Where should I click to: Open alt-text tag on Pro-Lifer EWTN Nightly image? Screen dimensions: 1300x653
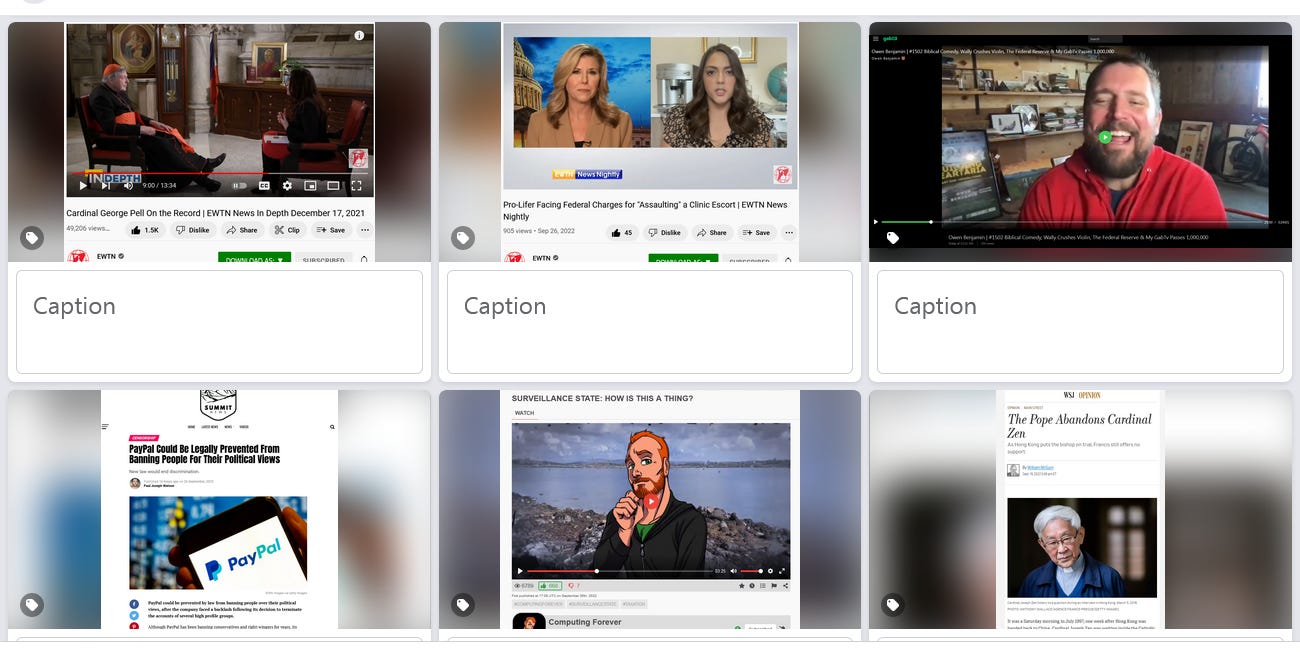pyautogui.click(x=462, y=238)
